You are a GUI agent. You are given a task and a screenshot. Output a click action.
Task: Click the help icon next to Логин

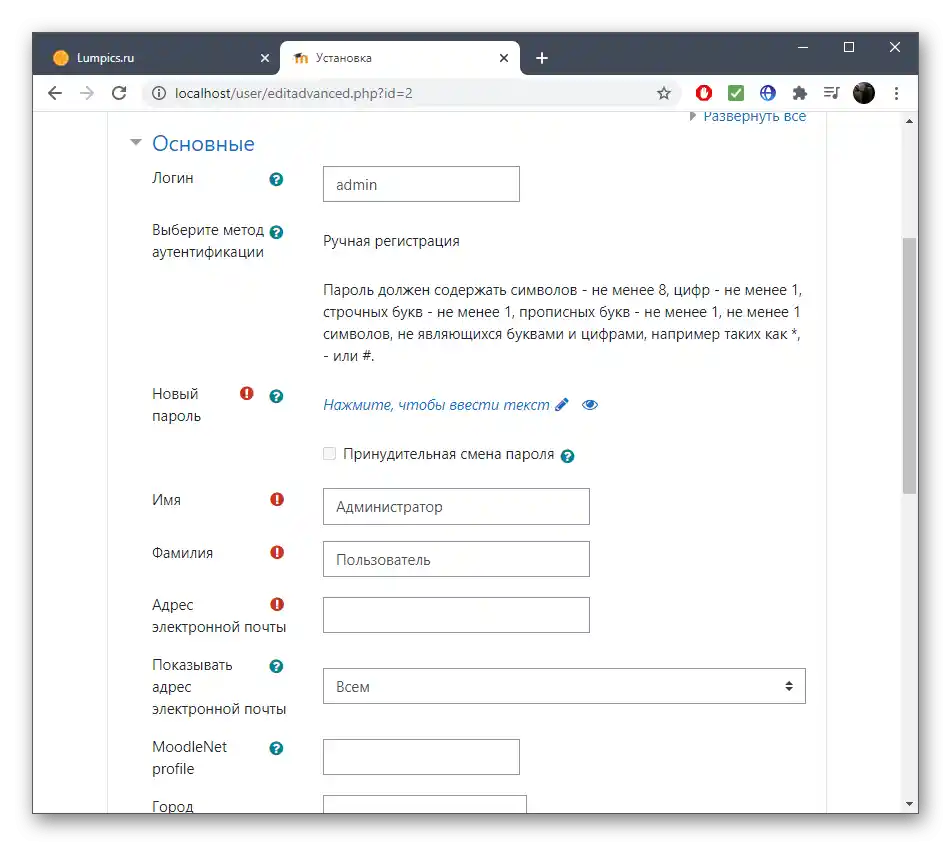276,180
